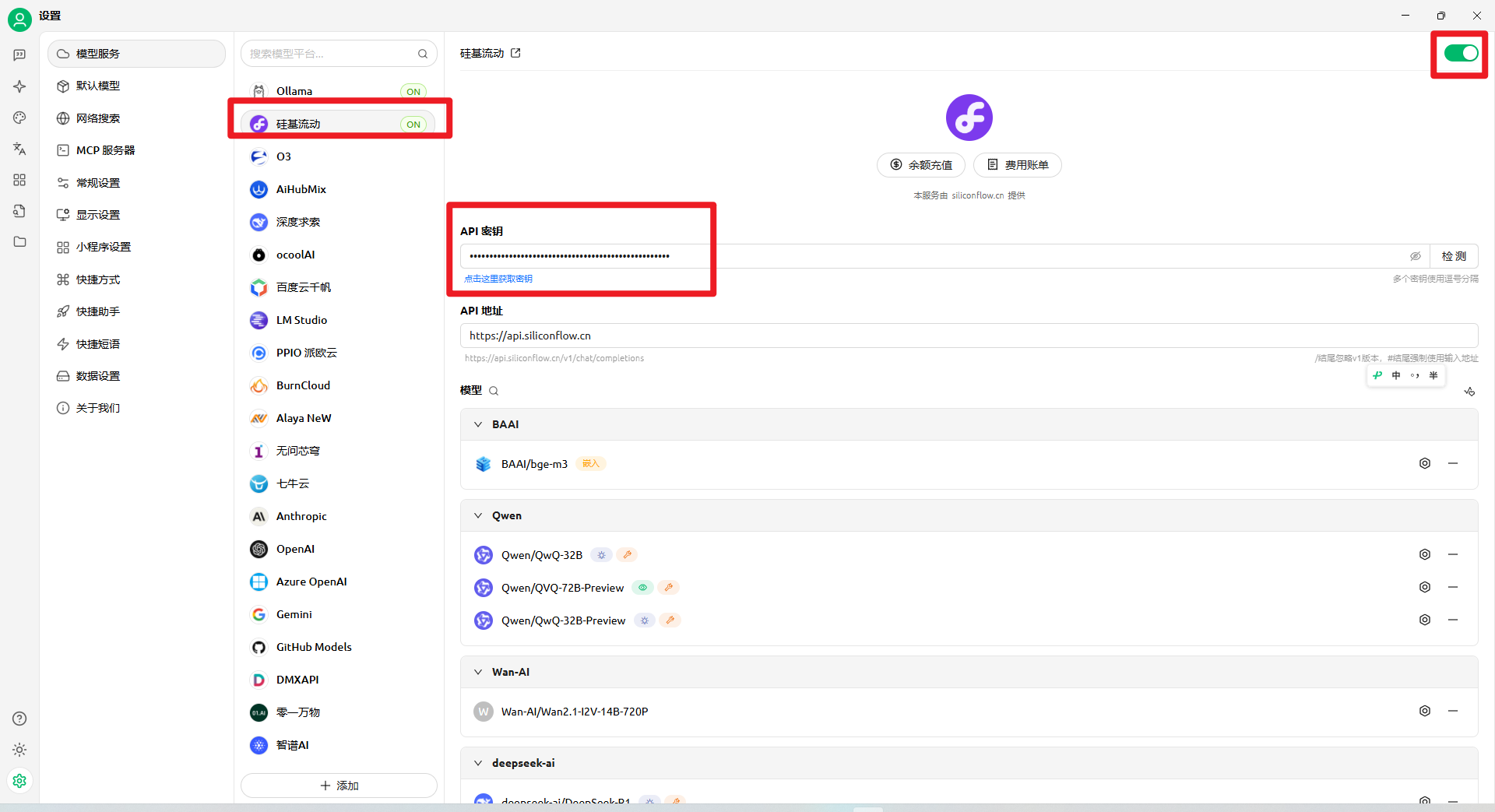Select the GitHub Models provider
Viewport: 1495px width, 812px height.
click(339, 647)
